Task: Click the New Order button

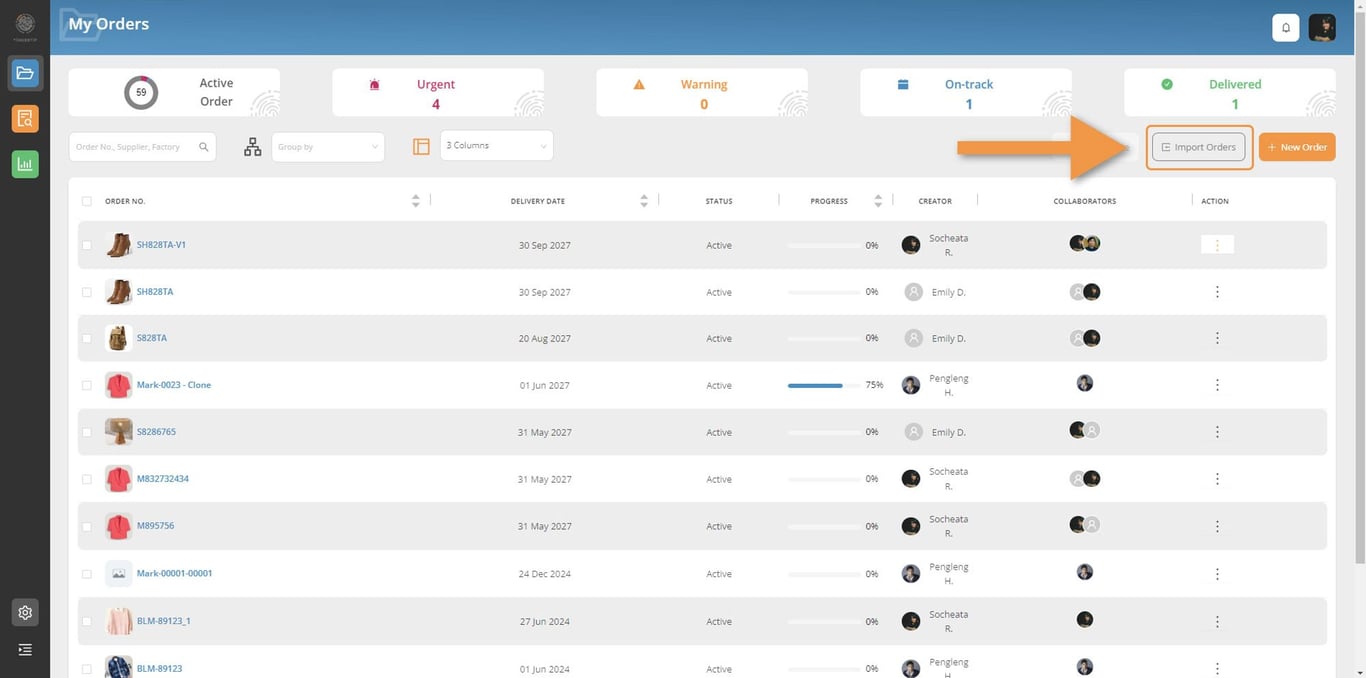Action: pos(1297,147)
